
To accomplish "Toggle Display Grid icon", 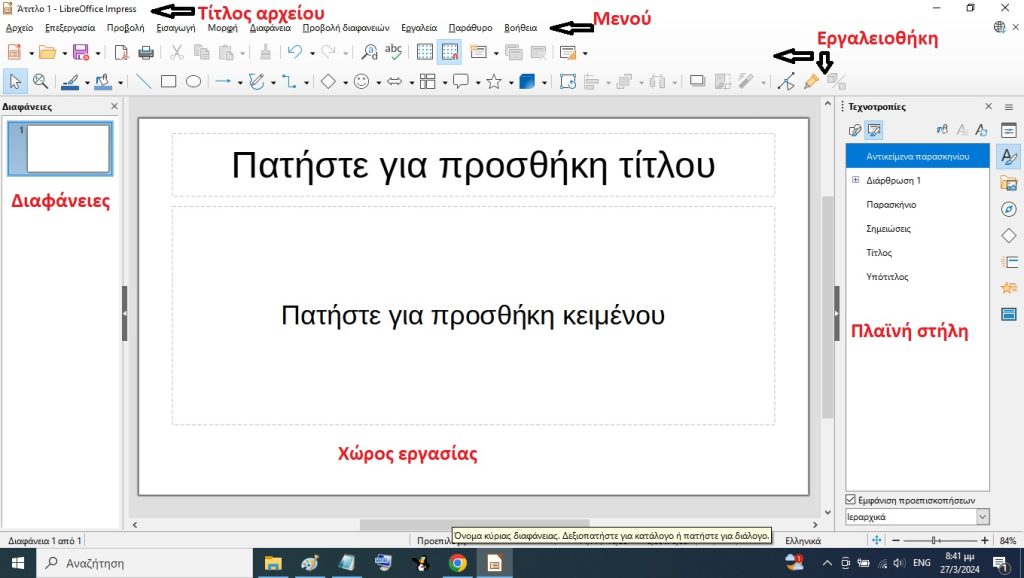I will (x=425, y=52).
